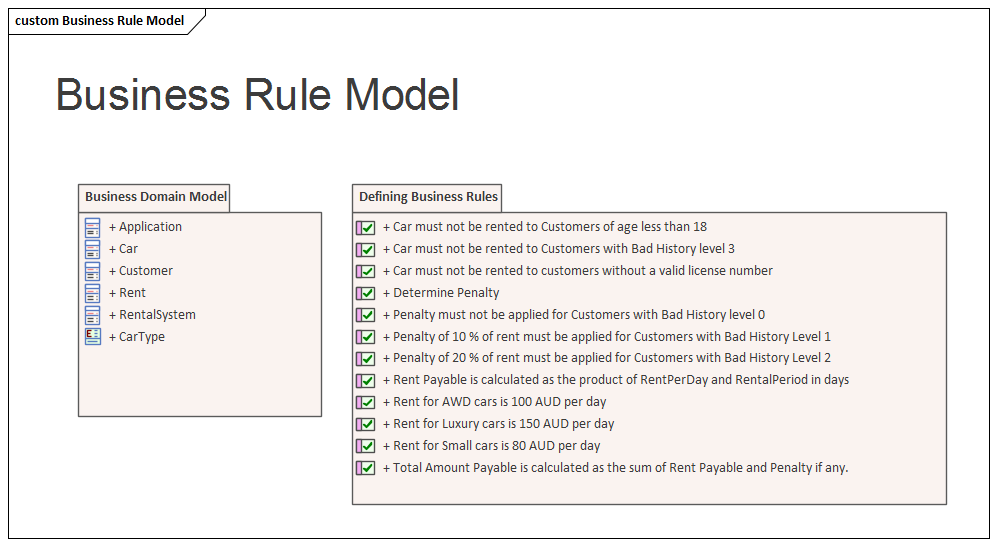
Task: Click icon for Rent for Luxury cars rule
Action: click(366, 424)
